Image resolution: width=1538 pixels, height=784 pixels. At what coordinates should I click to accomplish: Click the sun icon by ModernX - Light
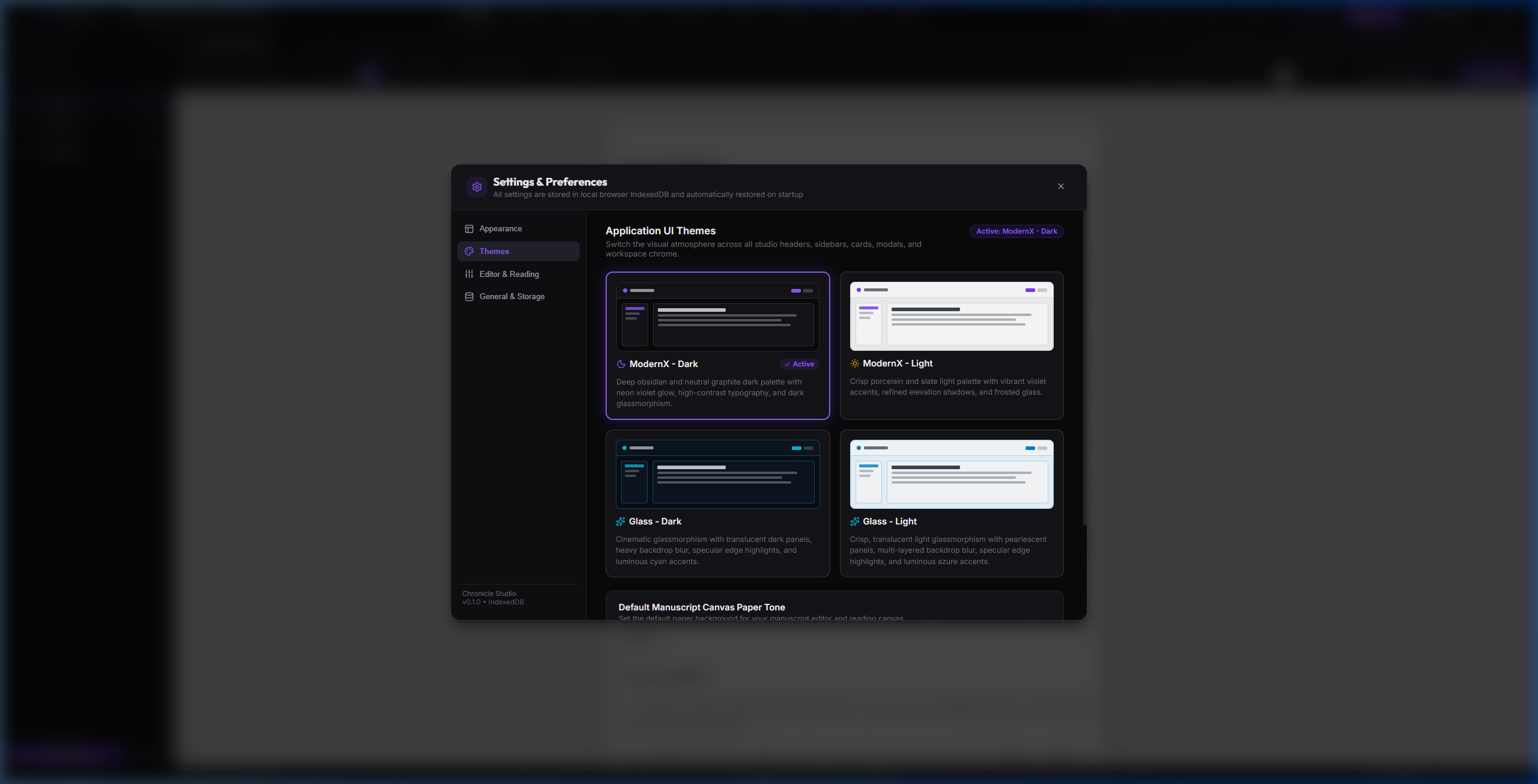click(854, 363)
